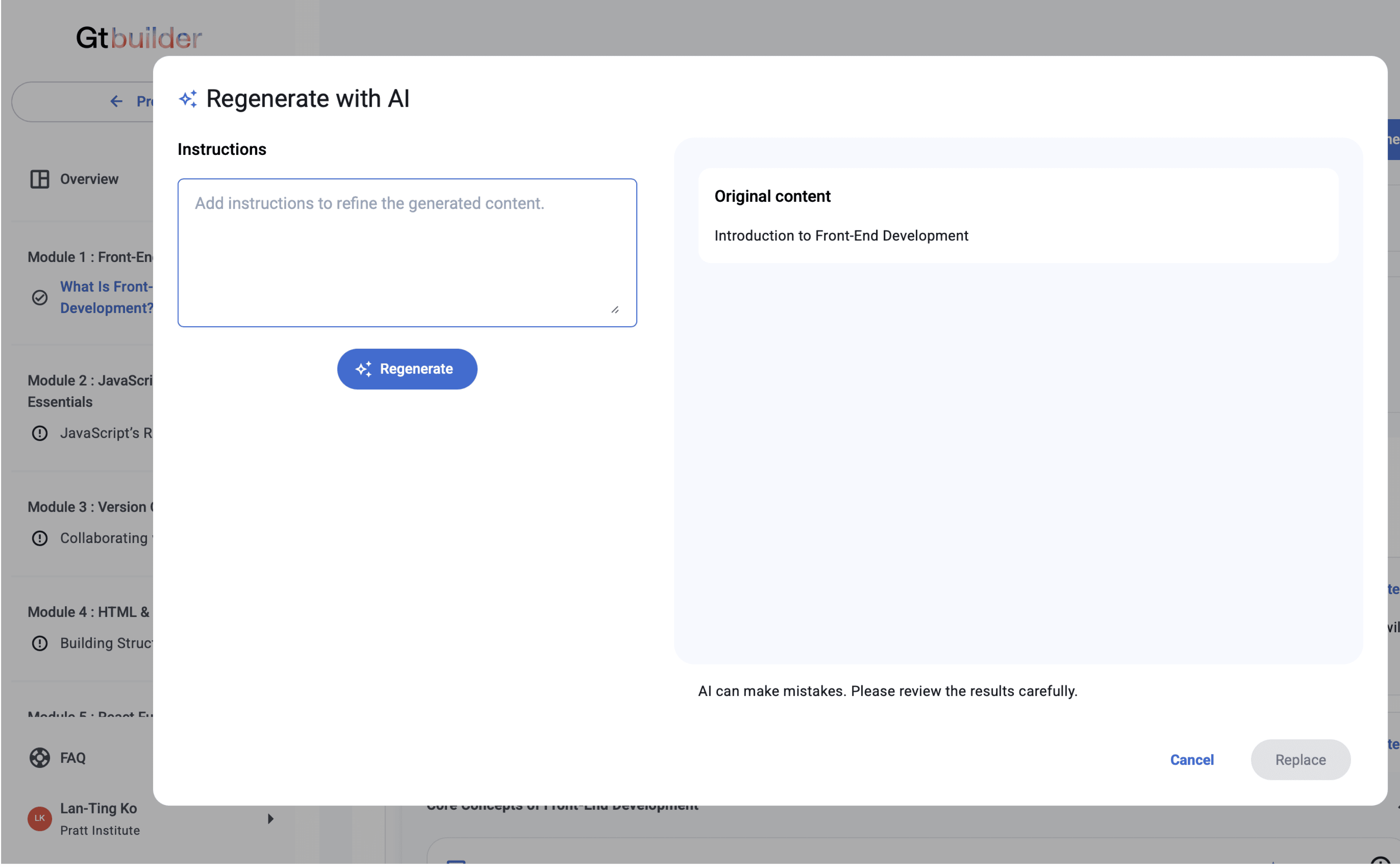Click the back arrow icon at top left

(116, 101)
